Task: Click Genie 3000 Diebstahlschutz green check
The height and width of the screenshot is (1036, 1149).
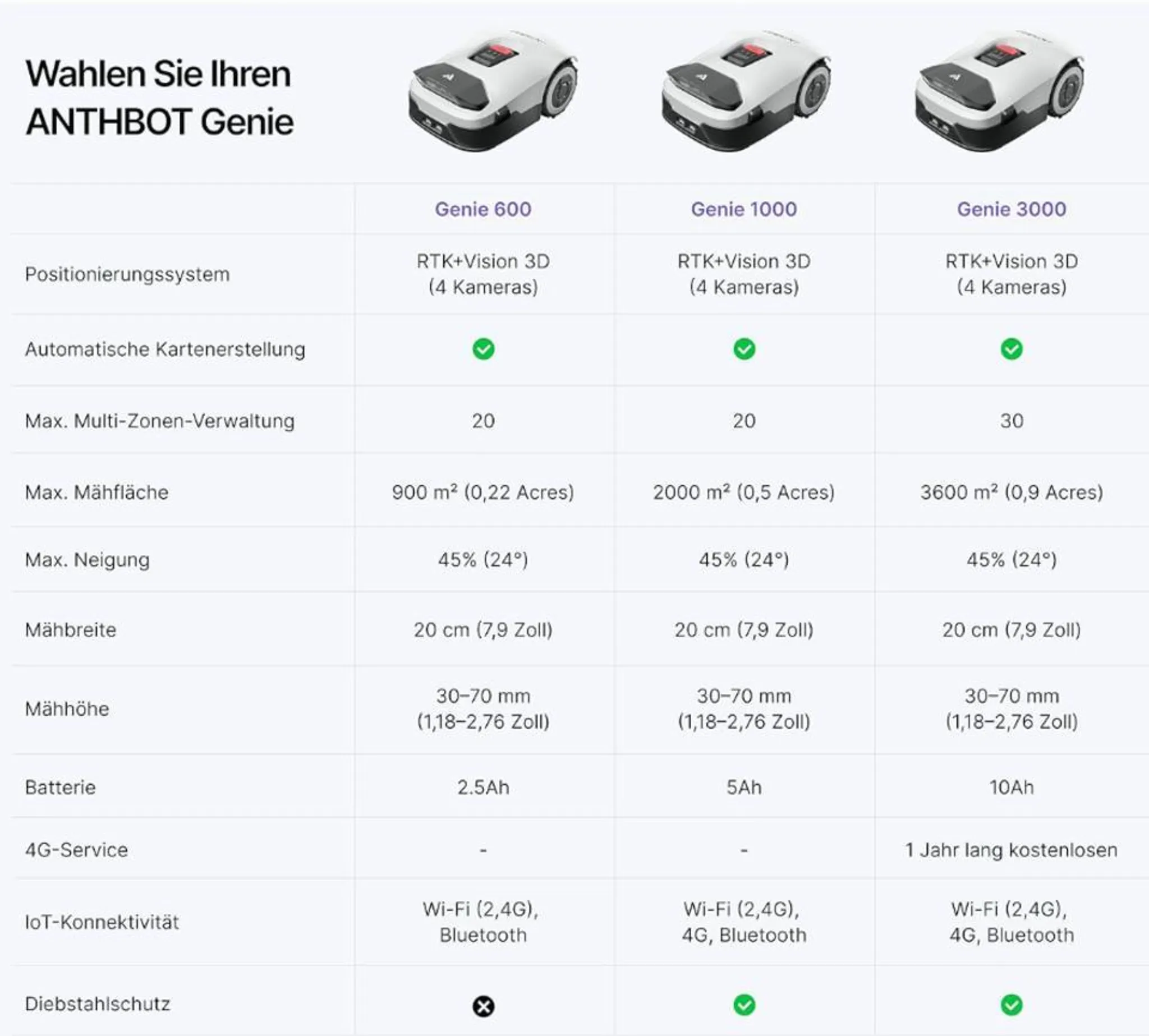Action: click(x=1011, y=1005)
